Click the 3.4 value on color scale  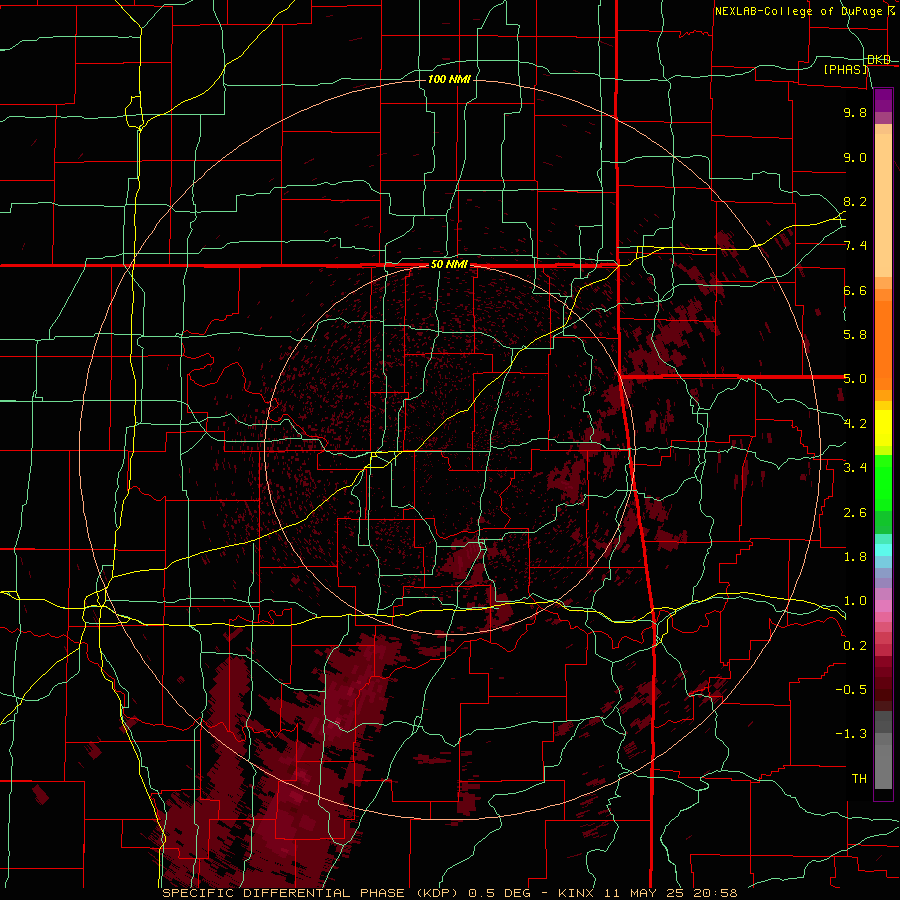pyautogui.click(x=855, y=468)
